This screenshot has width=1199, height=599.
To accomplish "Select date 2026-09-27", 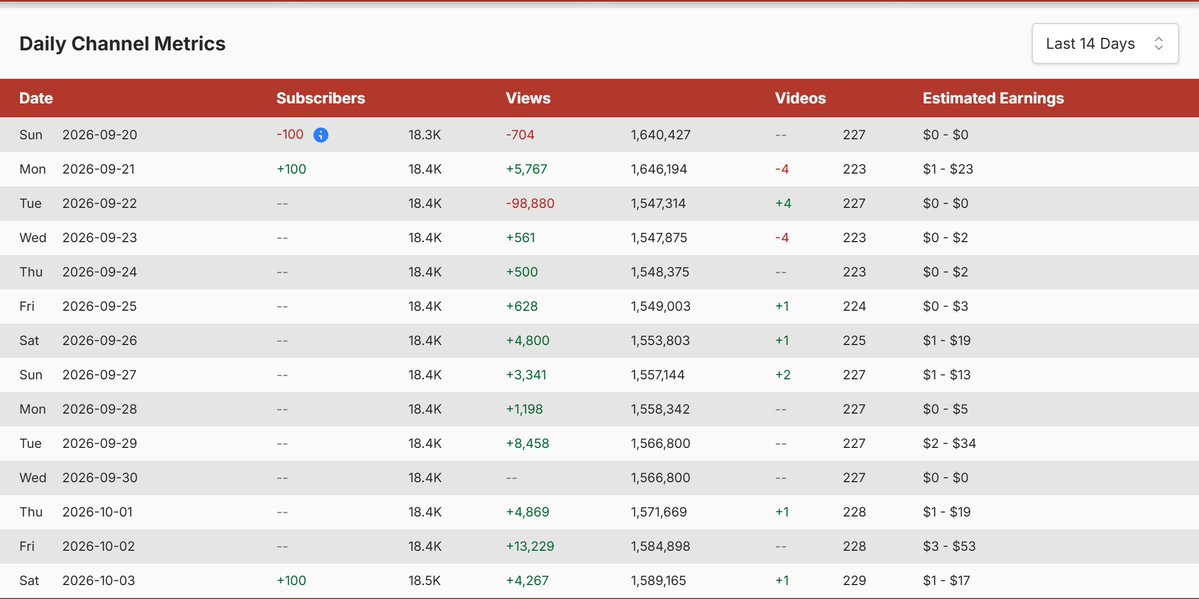I will (99, 375).
